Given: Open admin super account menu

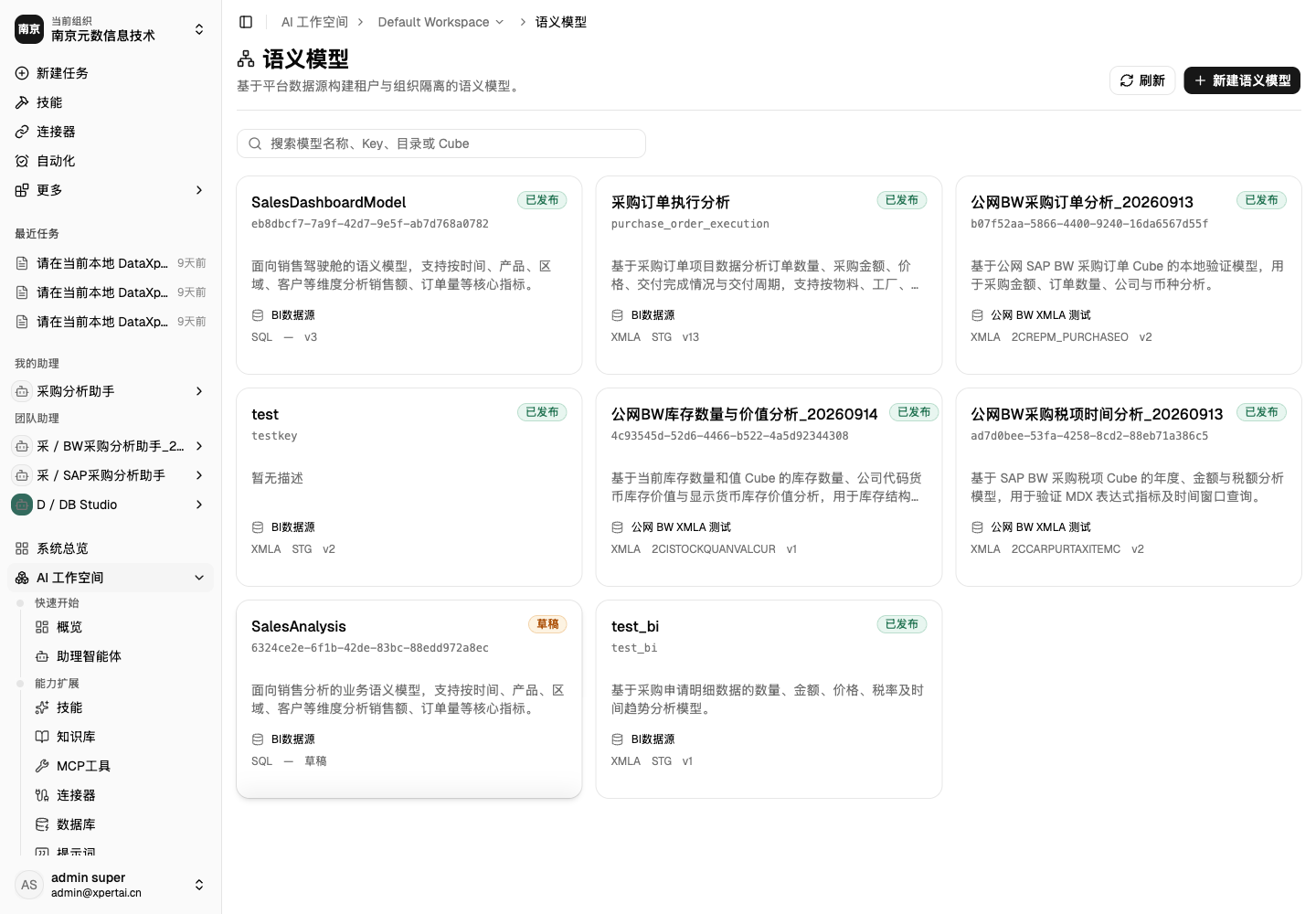Looking at the screenshot, I should click(111, 885).
